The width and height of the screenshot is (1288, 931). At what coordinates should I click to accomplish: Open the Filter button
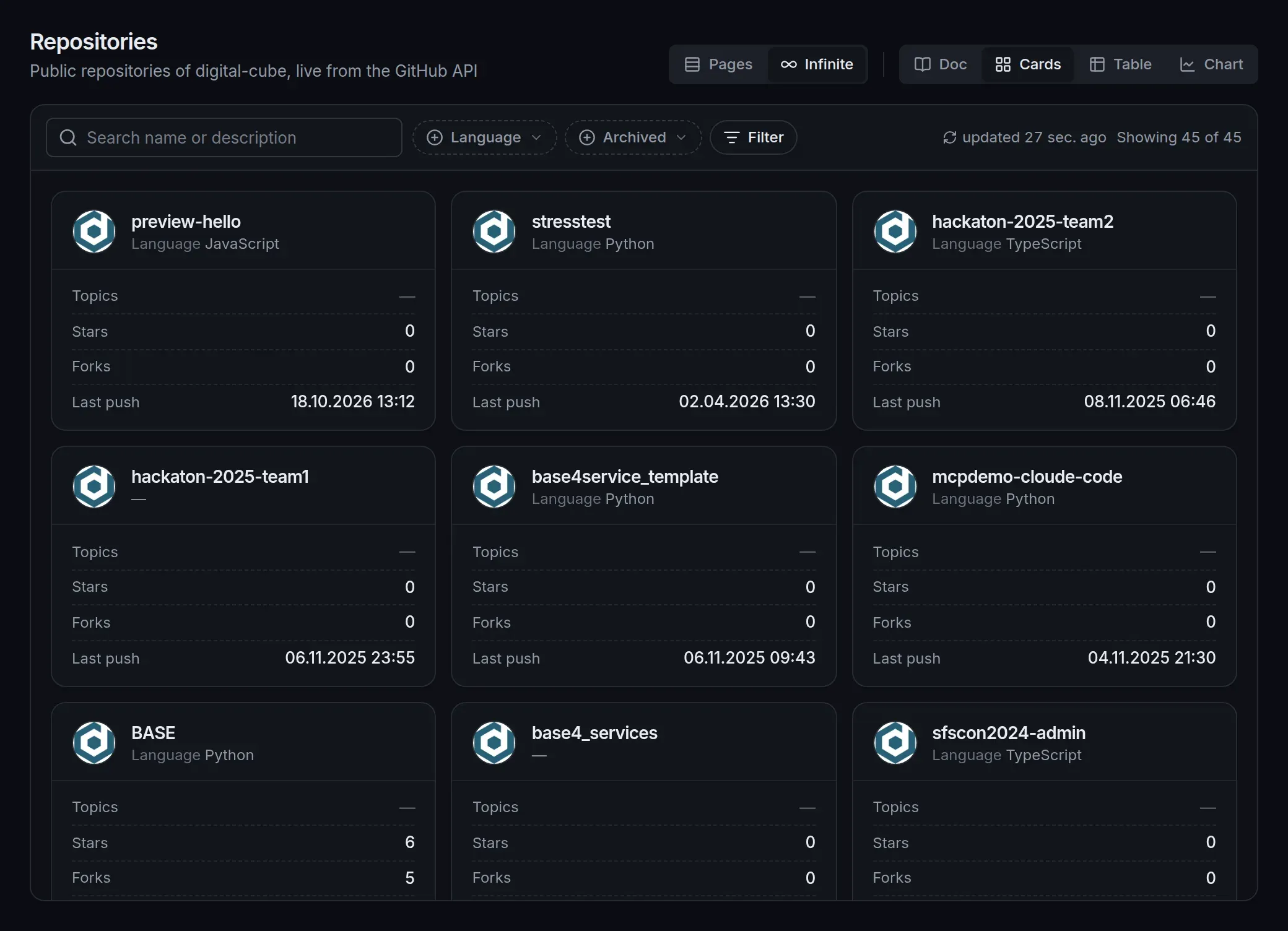coord(753,137)
